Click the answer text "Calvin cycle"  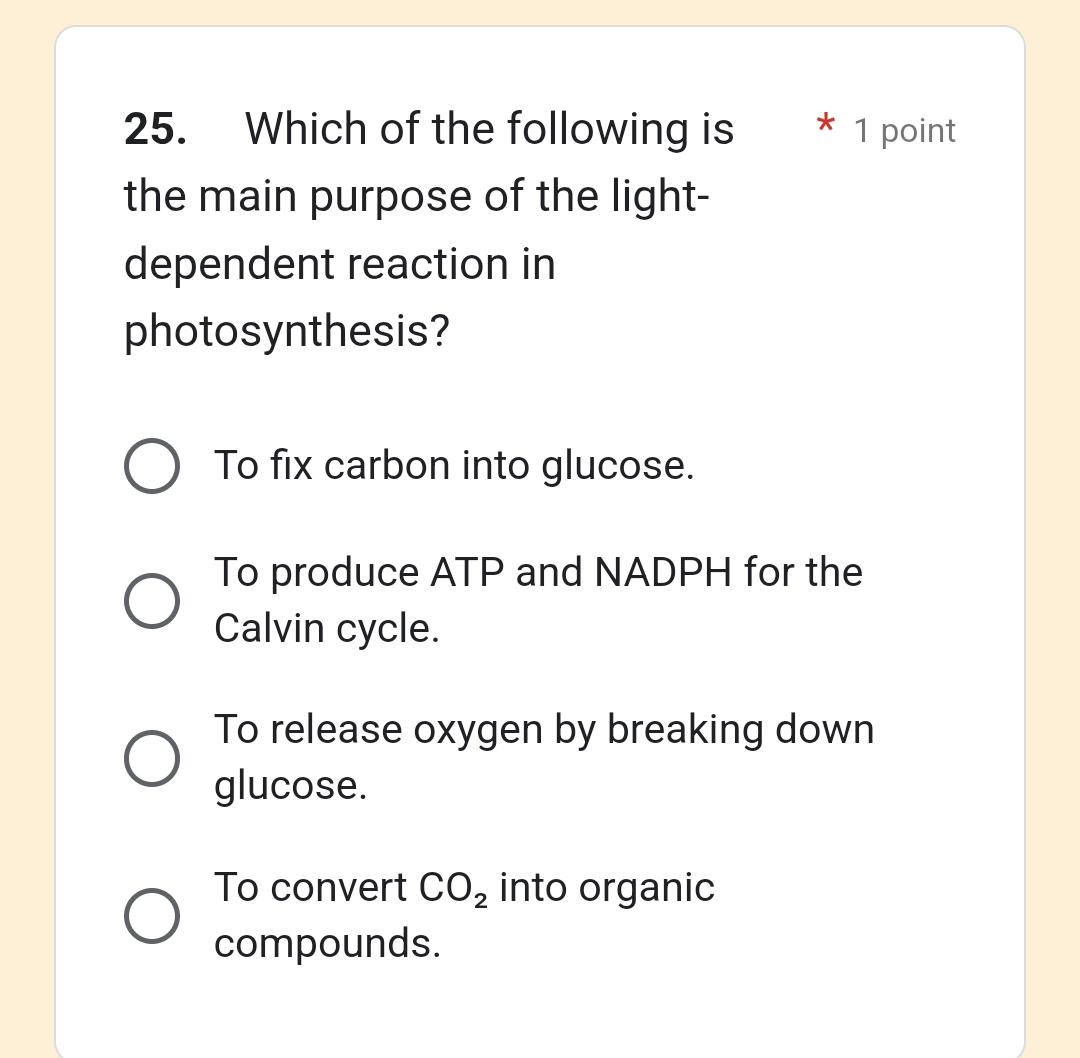(306, 628)
